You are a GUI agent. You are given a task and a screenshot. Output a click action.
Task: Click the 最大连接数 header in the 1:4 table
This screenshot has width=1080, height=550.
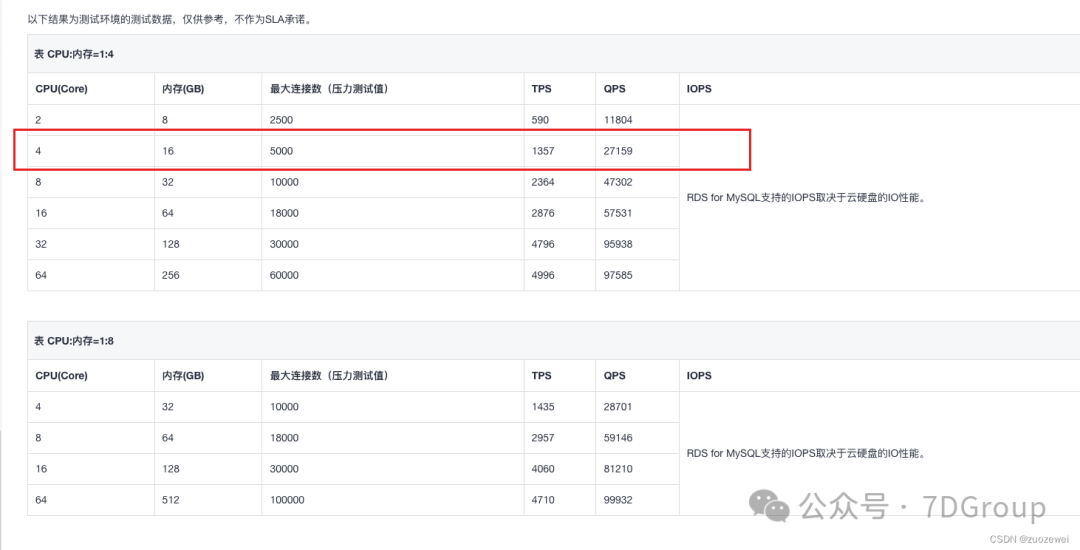click(329, 89)
